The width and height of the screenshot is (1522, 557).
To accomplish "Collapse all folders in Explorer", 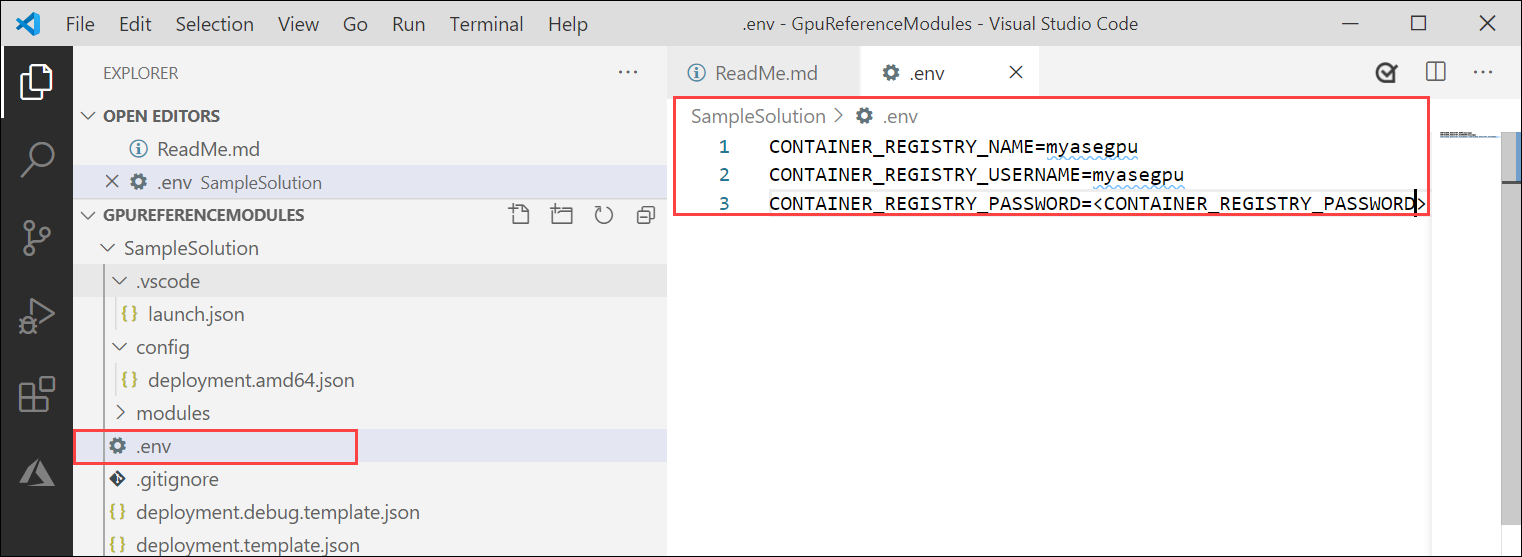I will [x=645, y=215].
